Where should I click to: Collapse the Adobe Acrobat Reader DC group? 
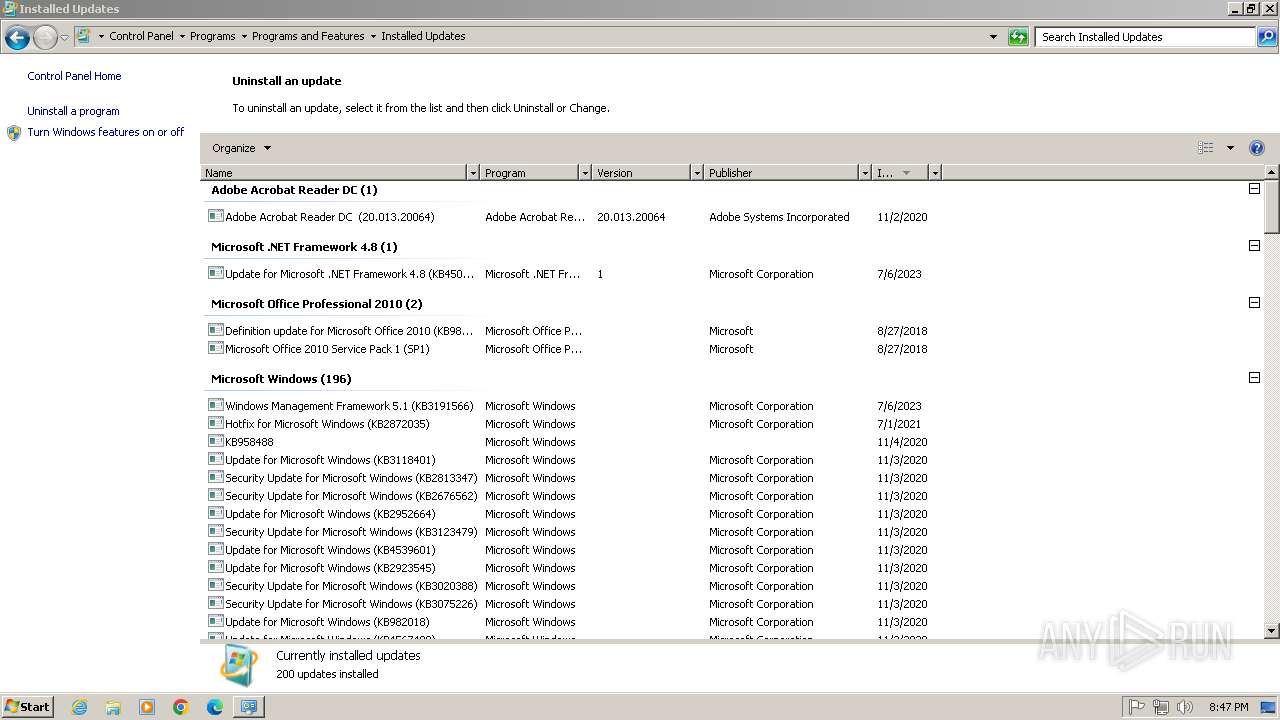pos(1254,189)
